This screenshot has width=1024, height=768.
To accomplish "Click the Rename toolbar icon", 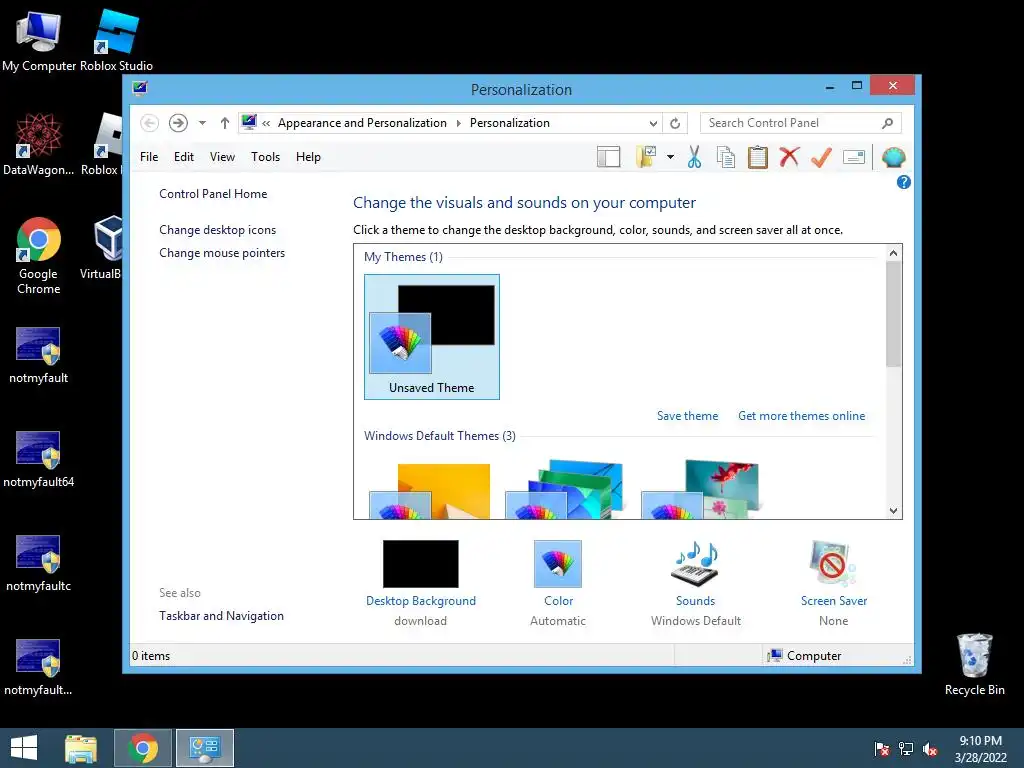I will tap(854, 157).
